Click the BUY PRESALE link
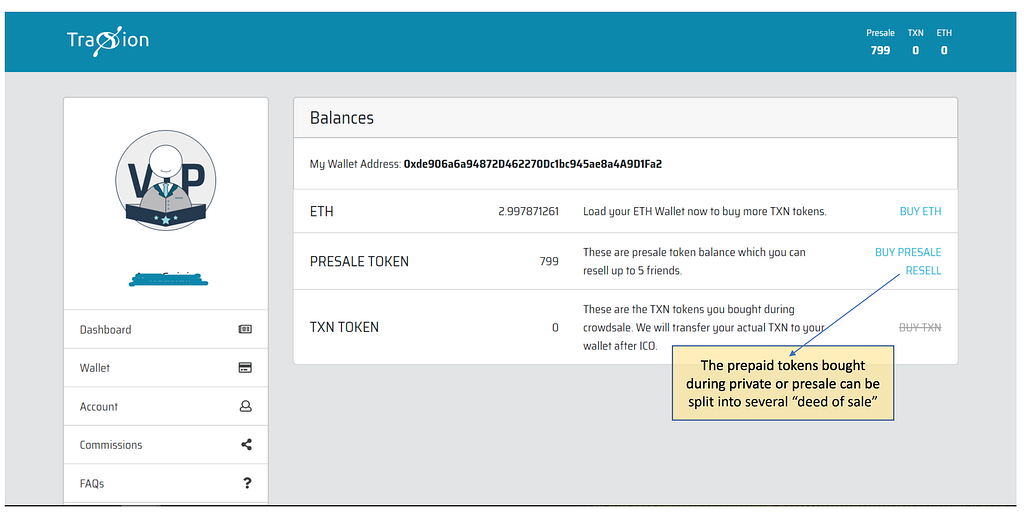Screen dimensions: 1024x527 pyautogui.click(x=908, y=252)
